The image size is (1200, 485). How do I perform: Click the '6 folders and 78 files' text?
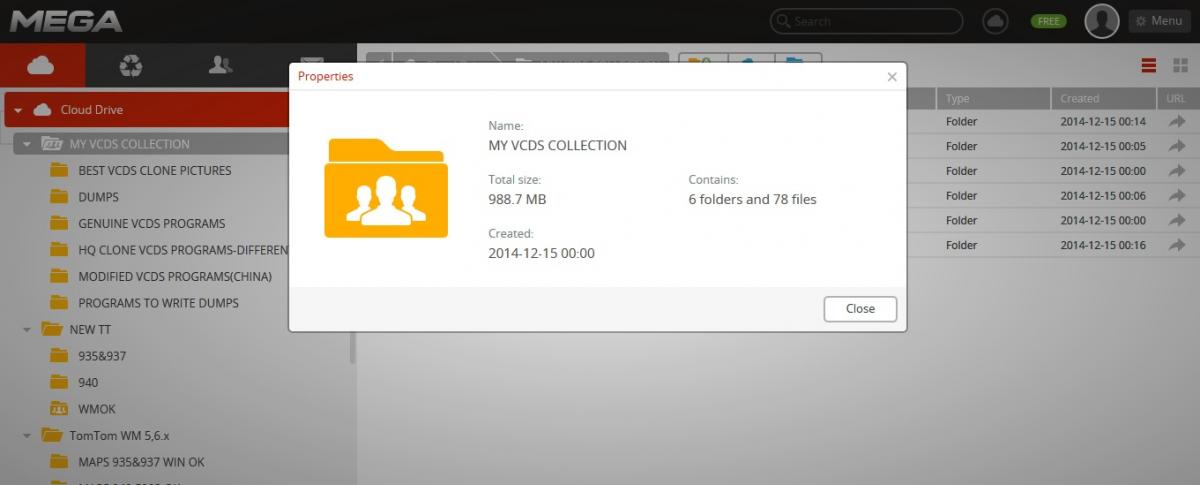tap(752, 199)
